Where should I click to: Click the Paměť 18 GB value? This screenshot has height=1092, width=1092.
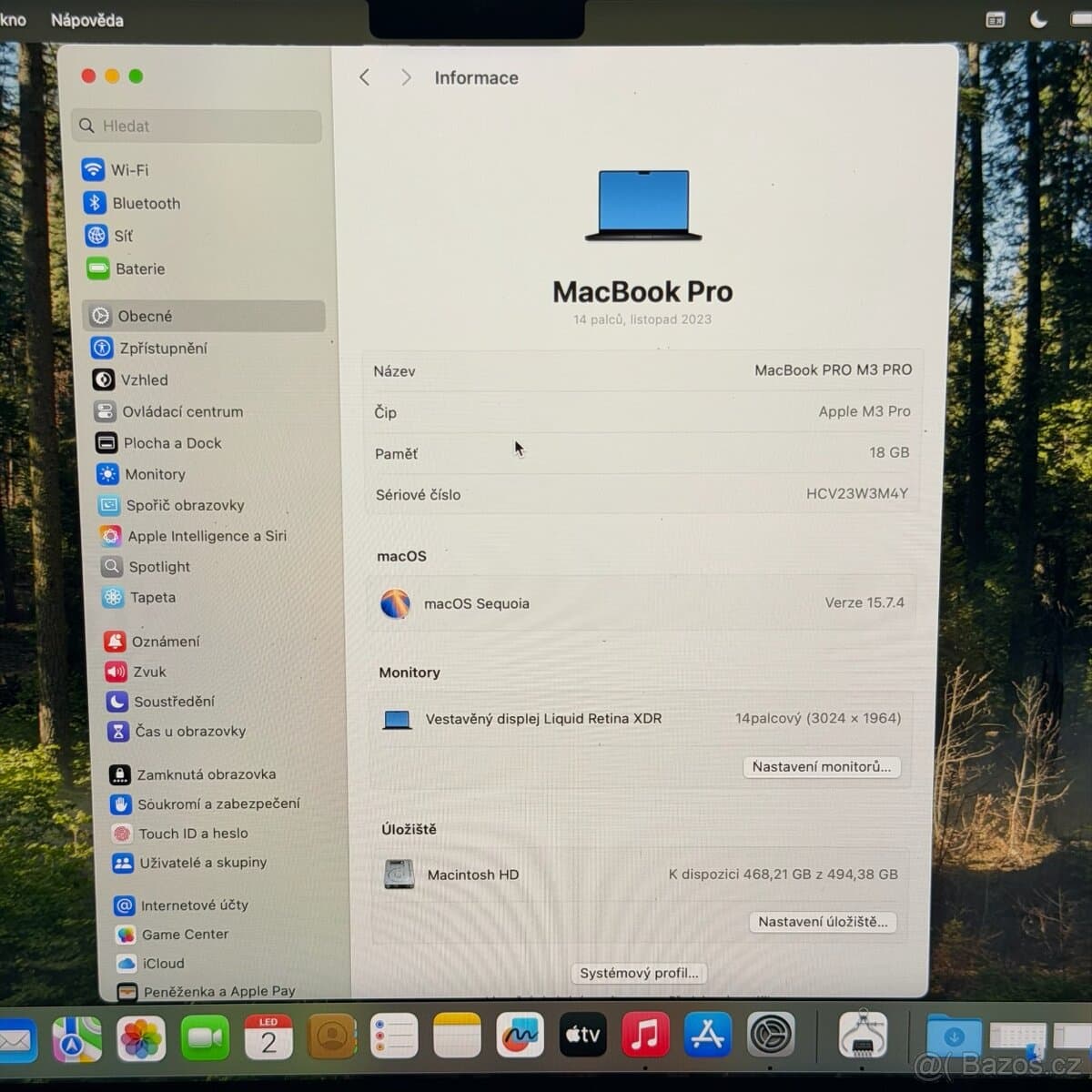[889, 452]
